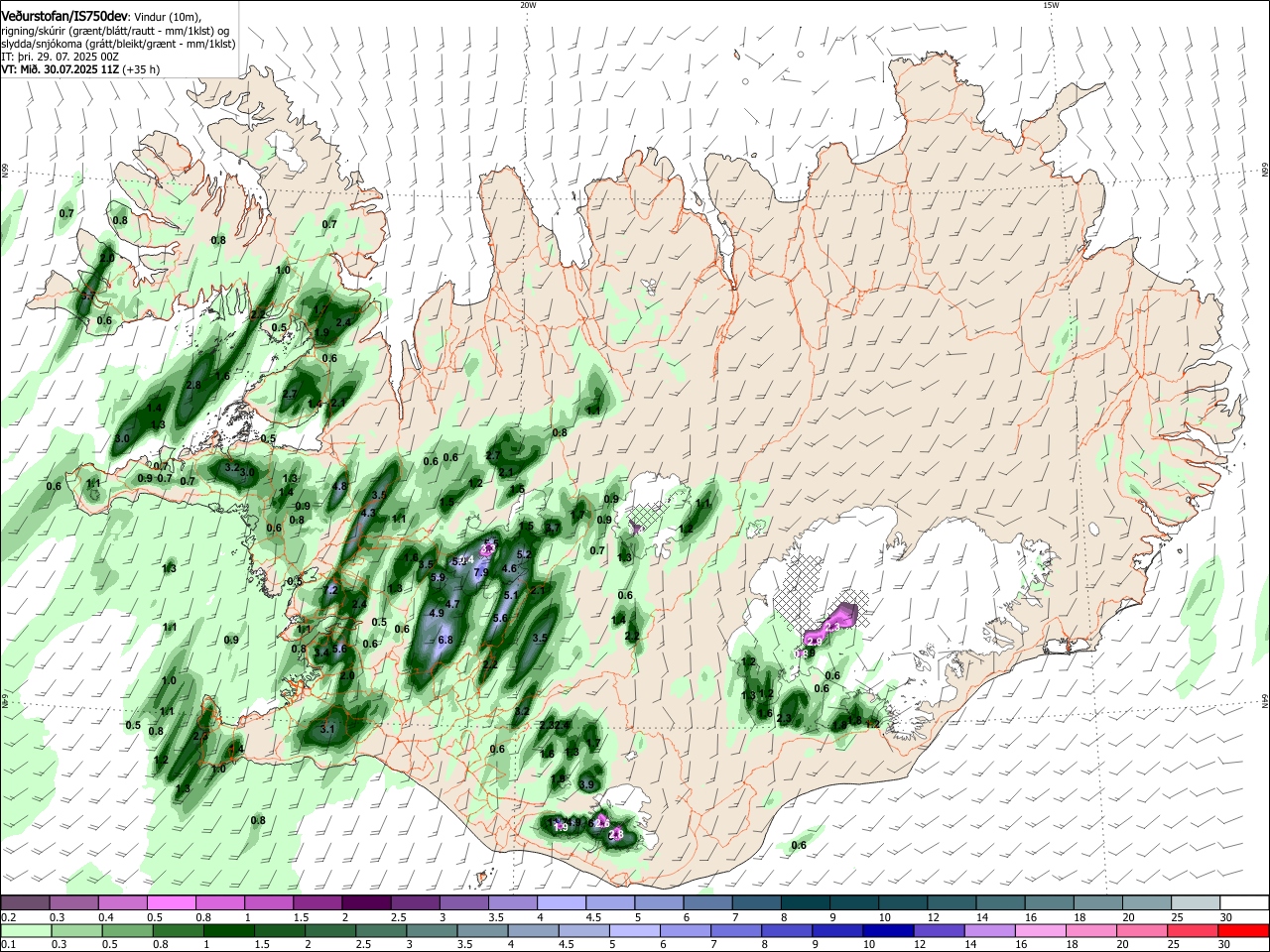Click the 4.9 precipitation value on map
Screen dimensions: 1270x952
tap(437, 613)
